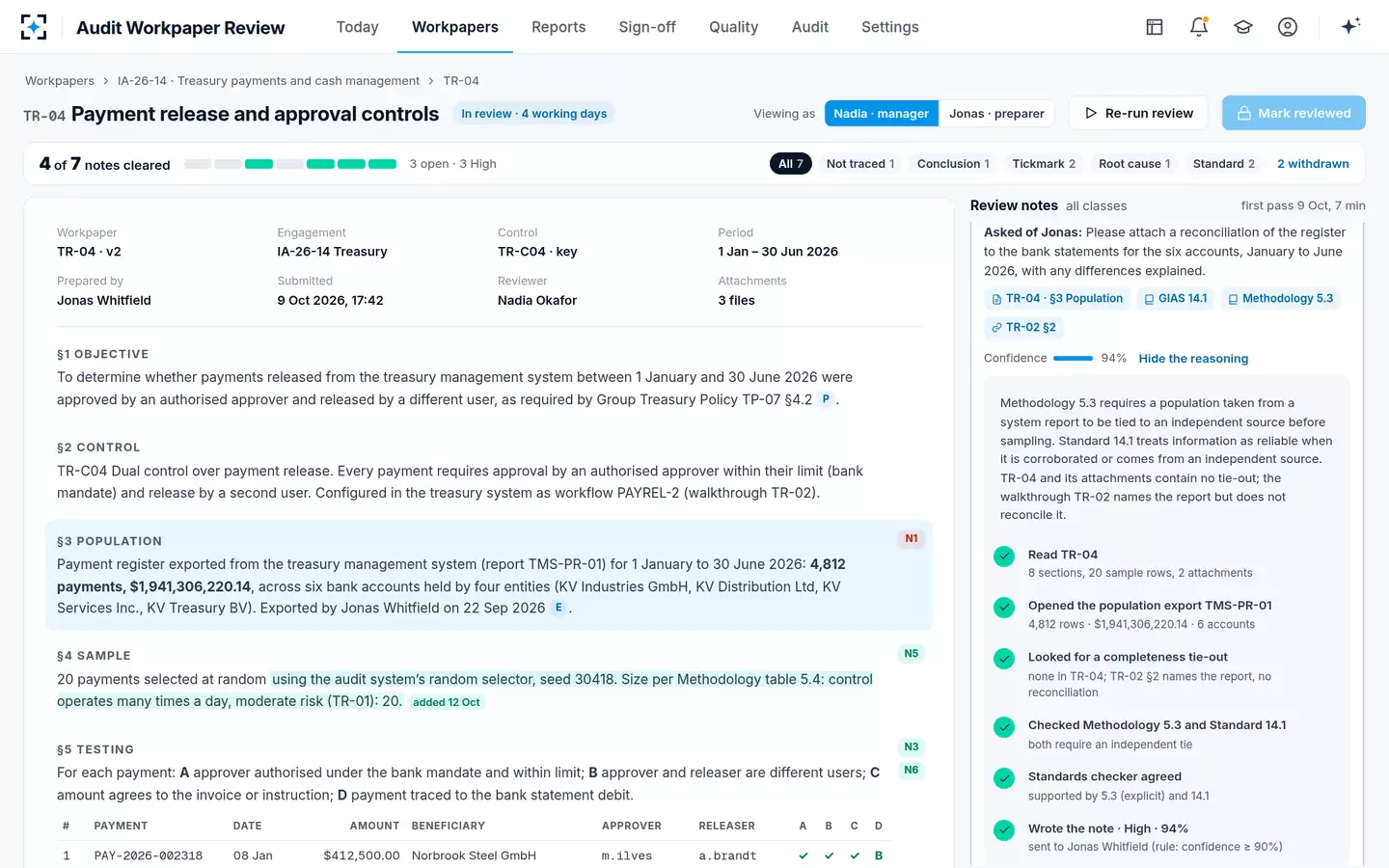Filter notes by Not traced 1
Screen dimensions: 1389x868
(860, 164)
